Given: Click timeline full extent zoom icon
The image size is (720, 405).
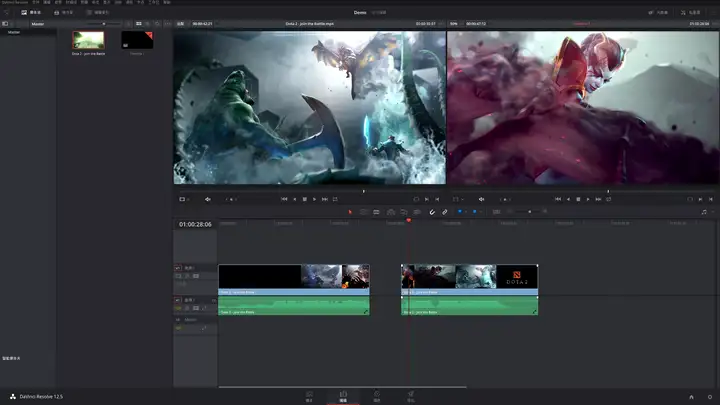Looking at the screenshot, I should tap(496, 212).
